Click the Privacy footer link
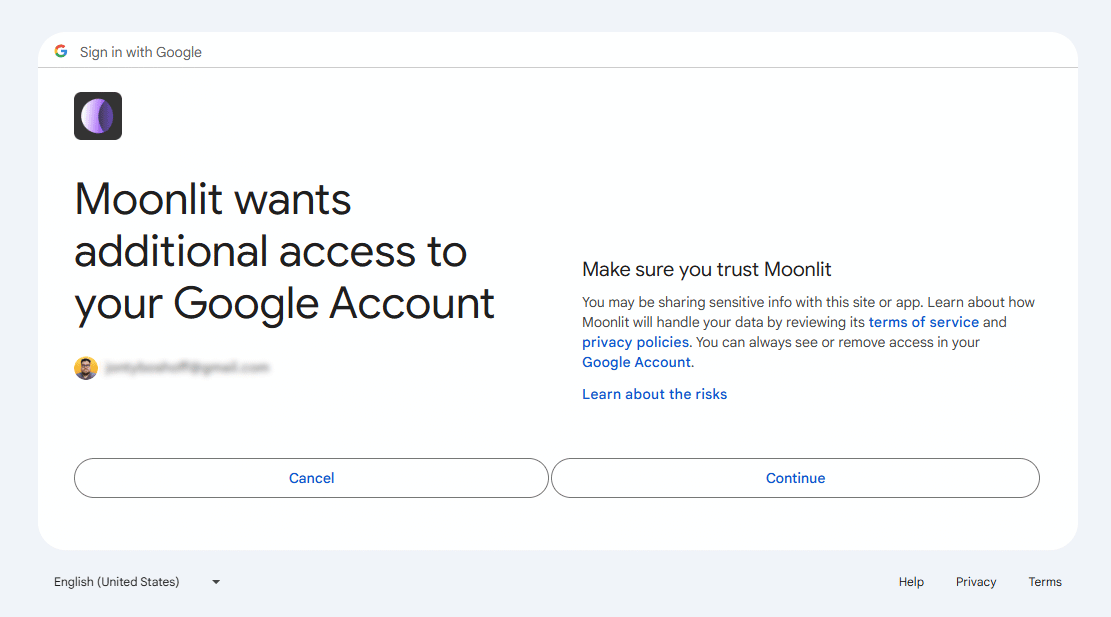 976,581
